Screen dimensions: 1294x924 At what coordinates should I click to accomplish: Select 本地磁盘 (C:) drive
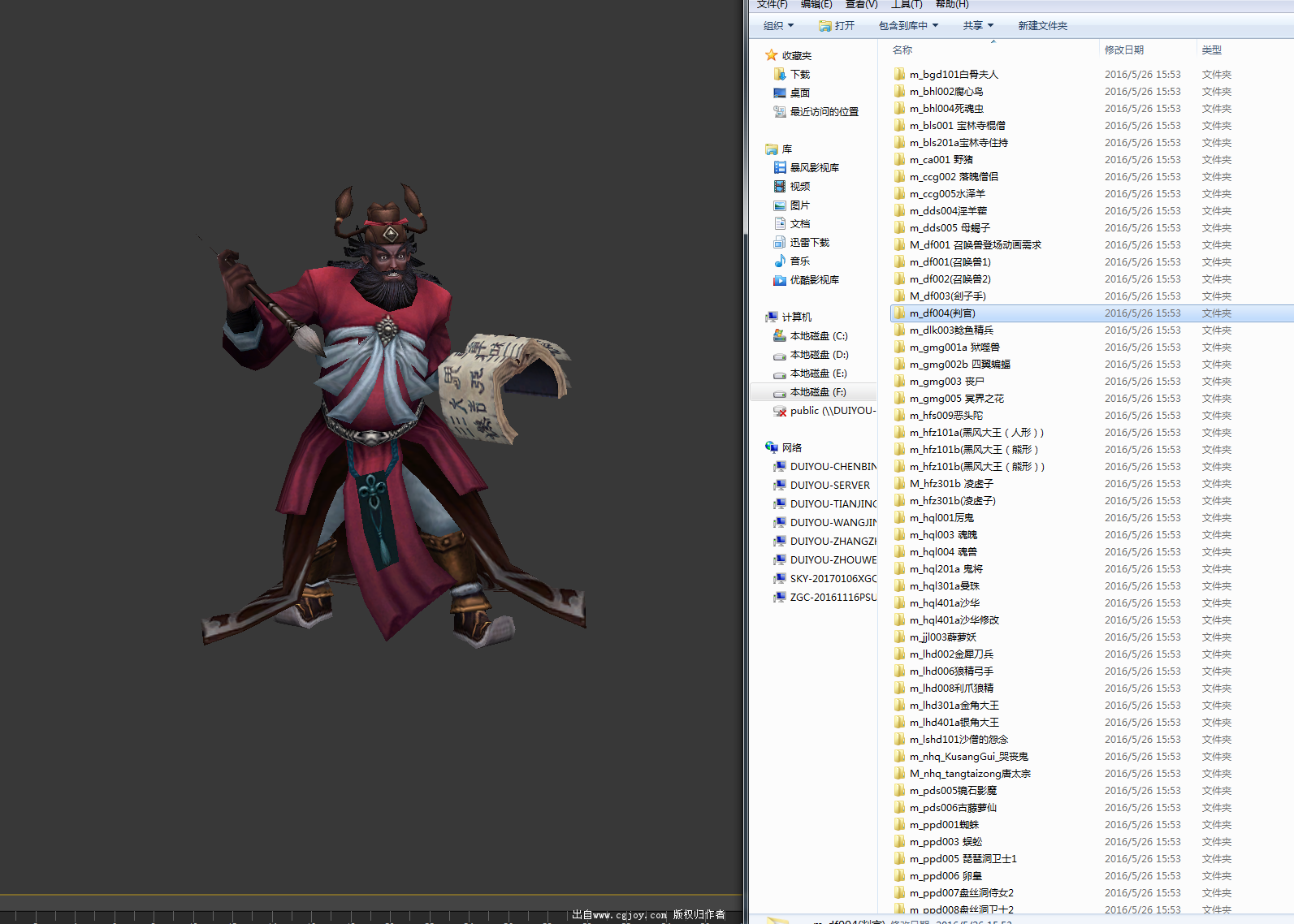tap(818, 335)
